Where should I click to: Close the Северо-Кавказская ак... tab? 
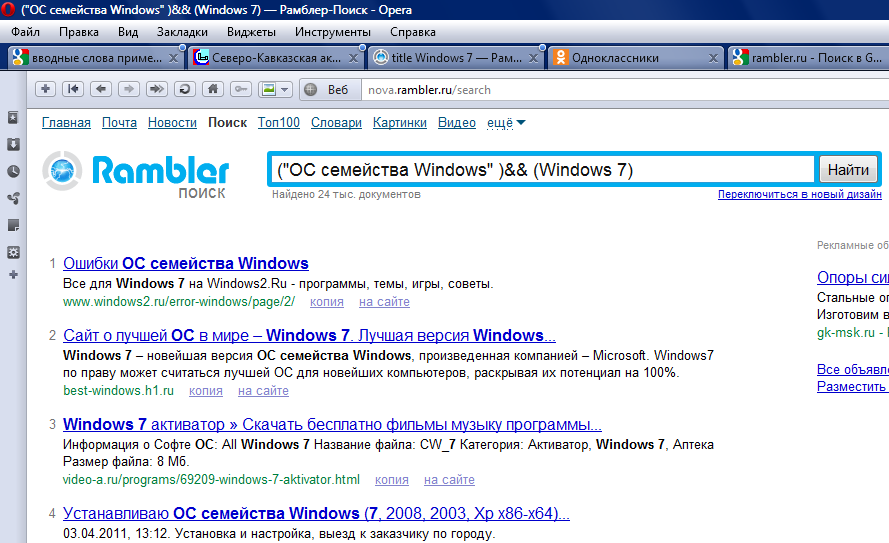click(x=353, y=58)
